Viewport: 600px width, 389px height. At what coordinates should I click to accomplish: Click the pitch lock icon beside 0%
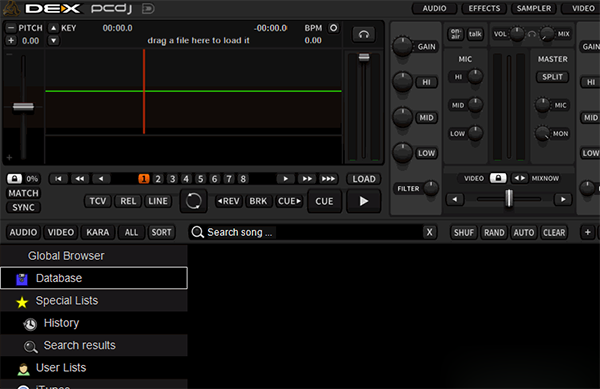tap(15, 179)
